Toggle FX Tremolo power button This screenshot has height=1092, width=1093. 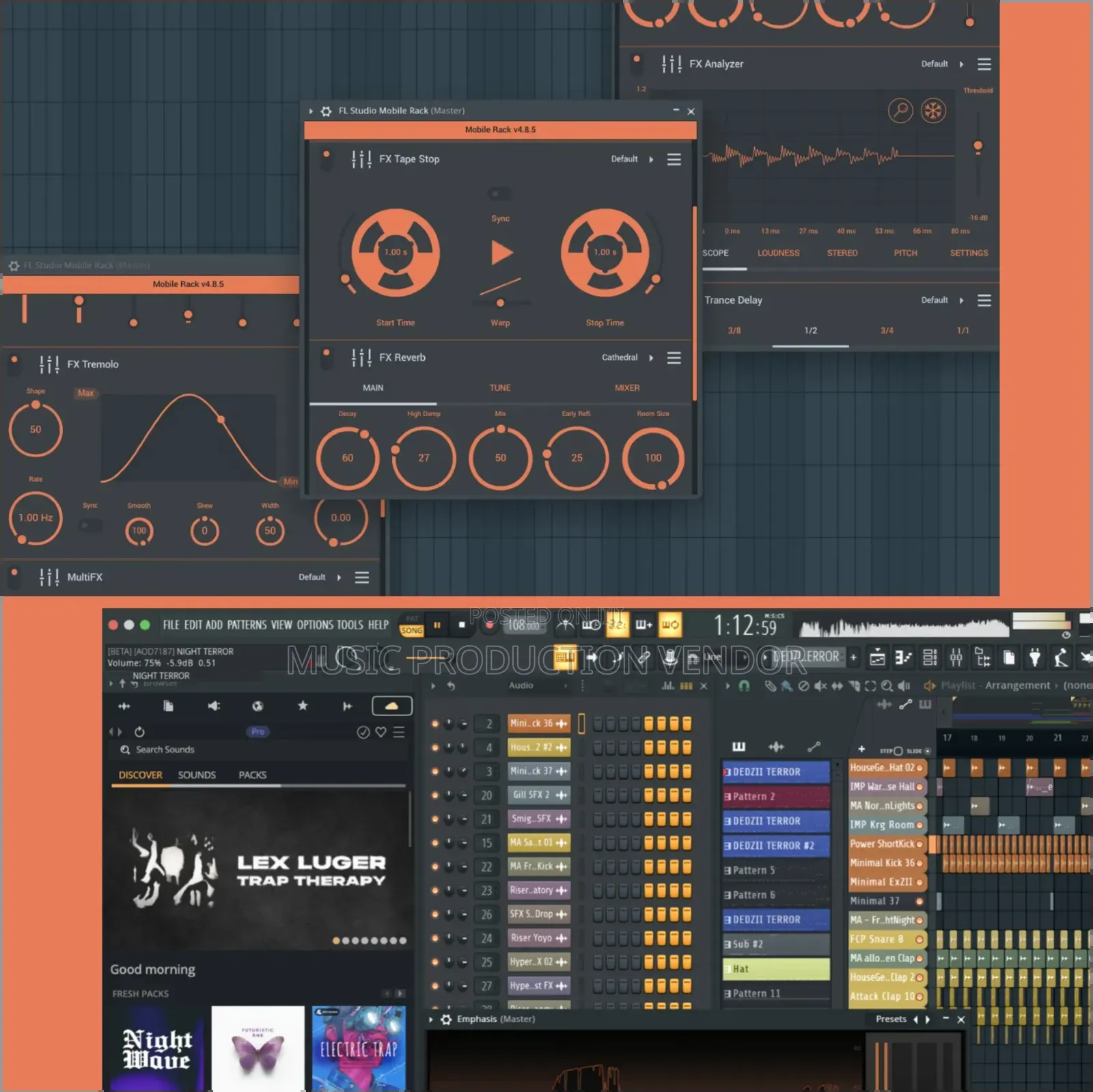[x=14, y=364]
